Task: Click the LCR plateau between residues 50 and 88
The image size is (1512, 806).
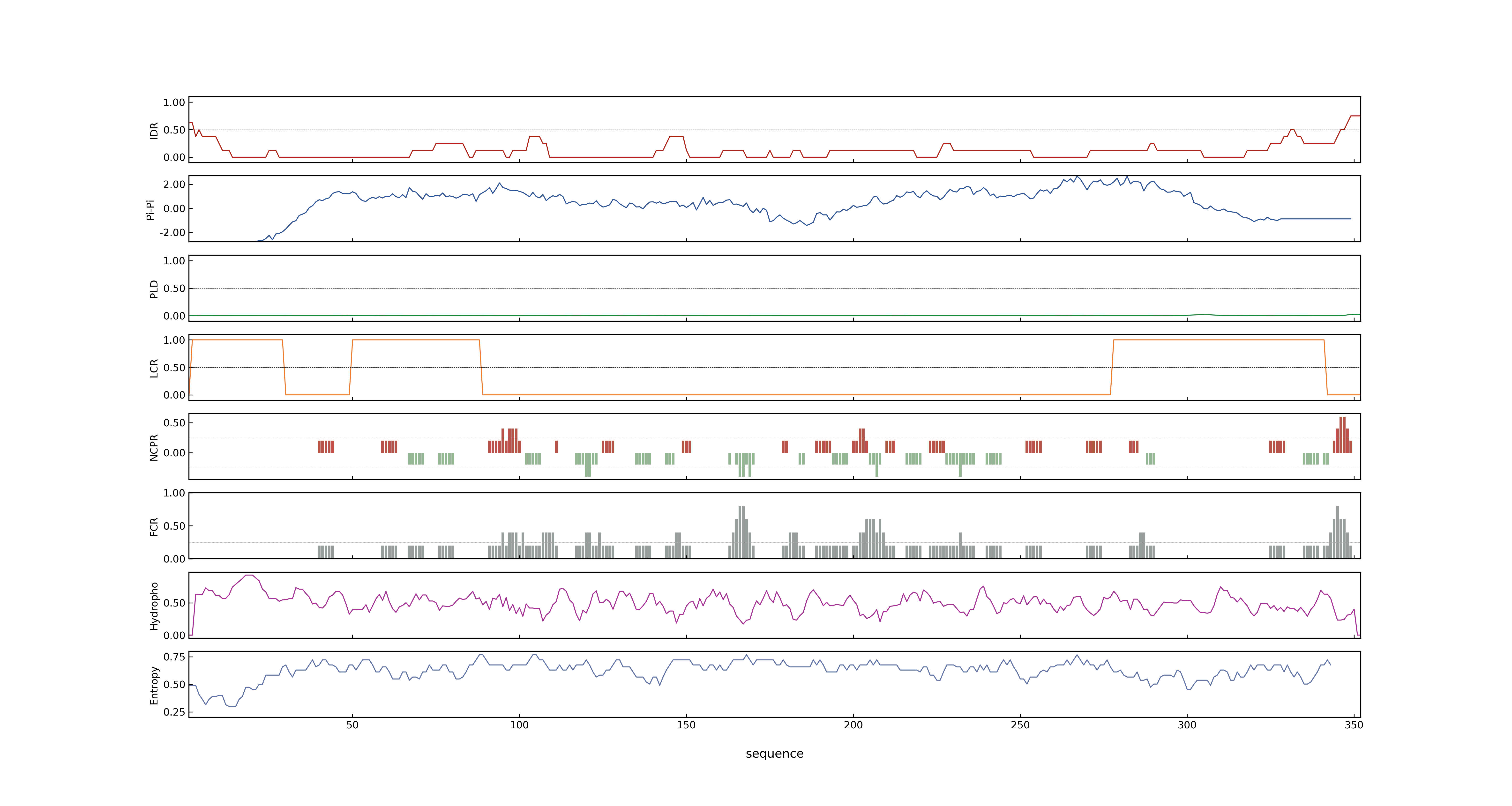Action: tap(416, 340)
